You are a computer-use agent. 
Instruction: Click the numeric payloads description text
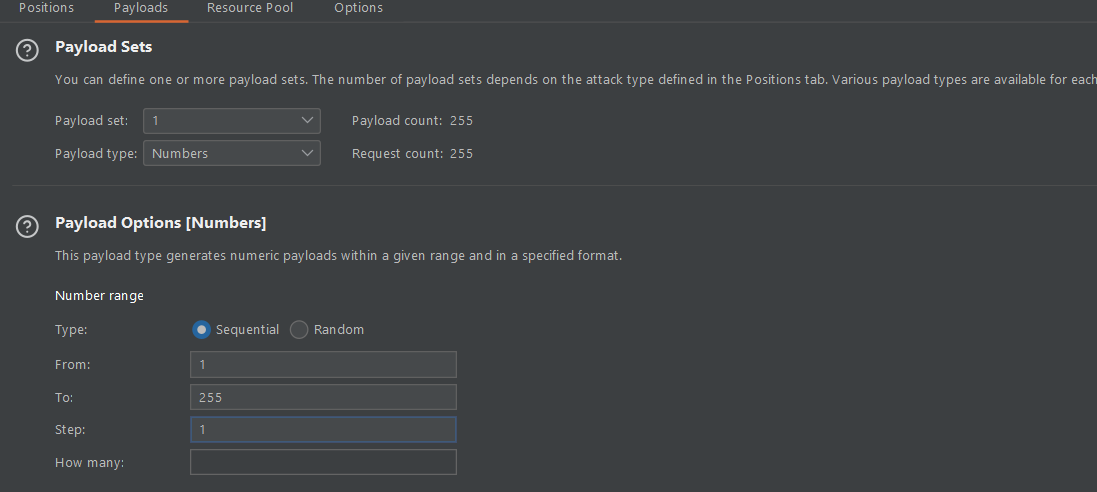(338, 256)
